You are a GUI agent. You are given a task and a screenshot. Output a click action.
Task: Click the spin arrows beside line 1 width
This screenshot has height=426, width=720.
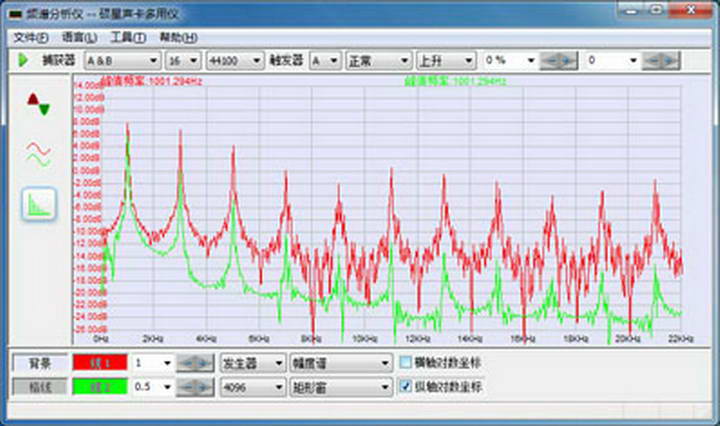point(196,362)
